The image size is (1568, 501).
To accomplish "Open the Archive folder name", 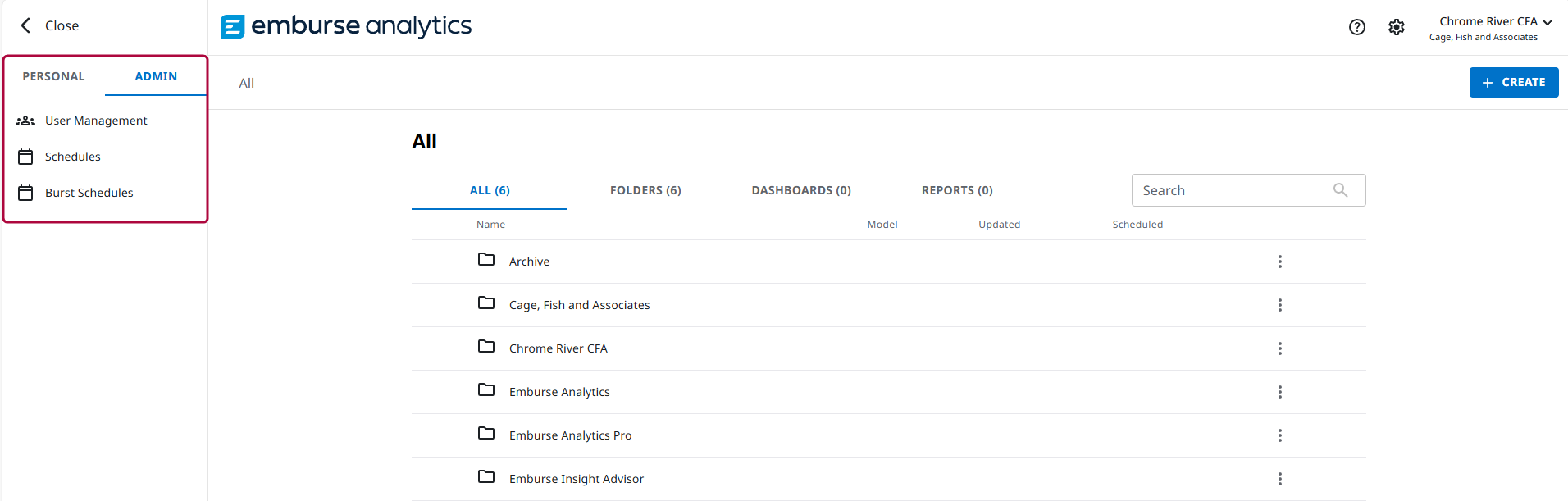I will pyautogui.click(x=529, y=262).
